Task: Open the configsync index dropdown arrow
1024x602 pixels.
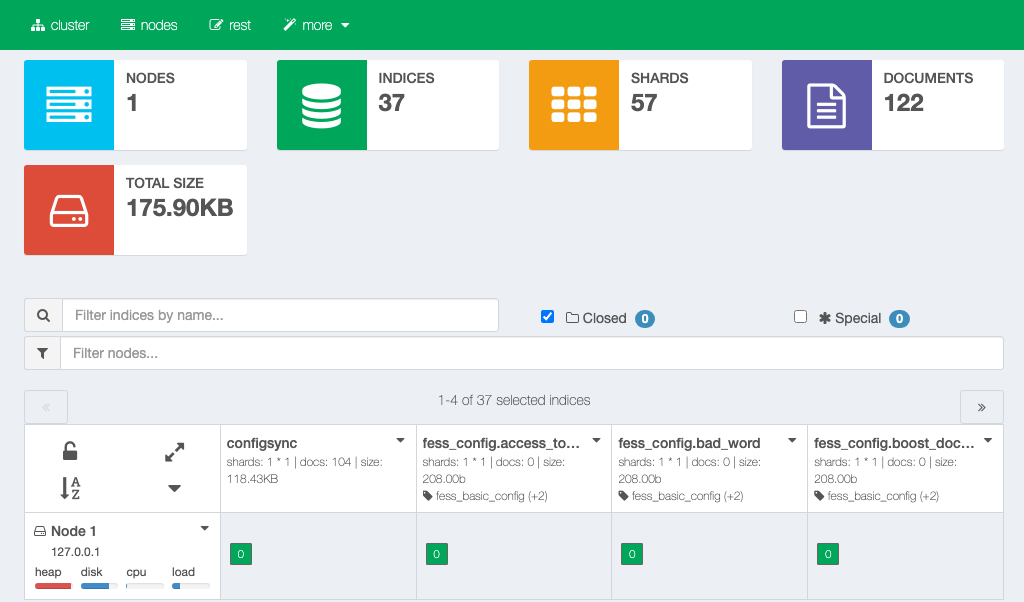Action: [x=400, y=440]
